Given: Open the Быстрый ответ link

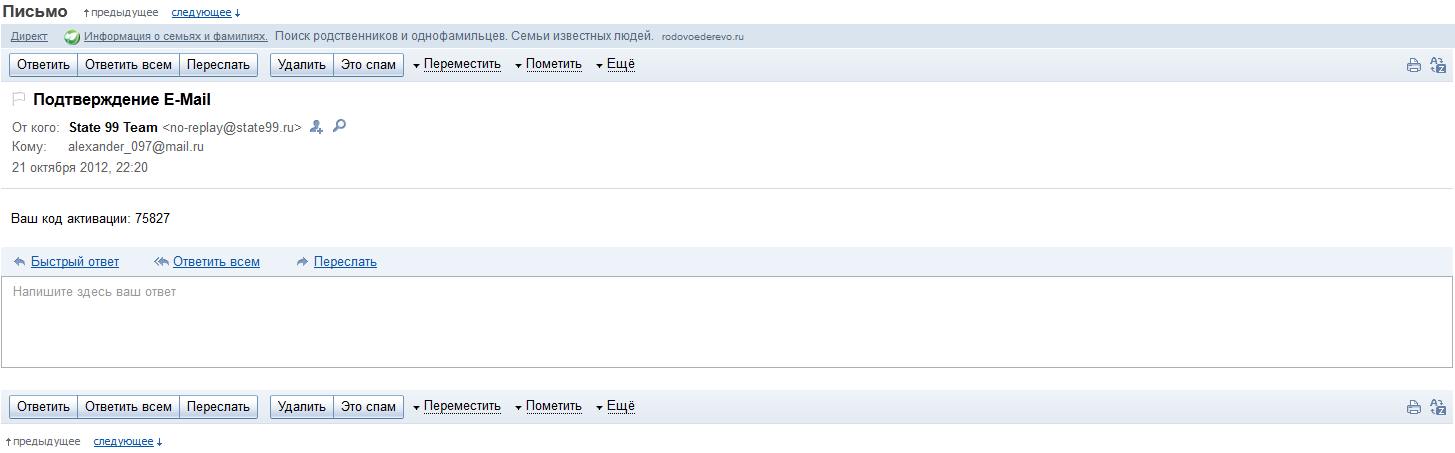Looking at the screenshot, I should [74, 262].
